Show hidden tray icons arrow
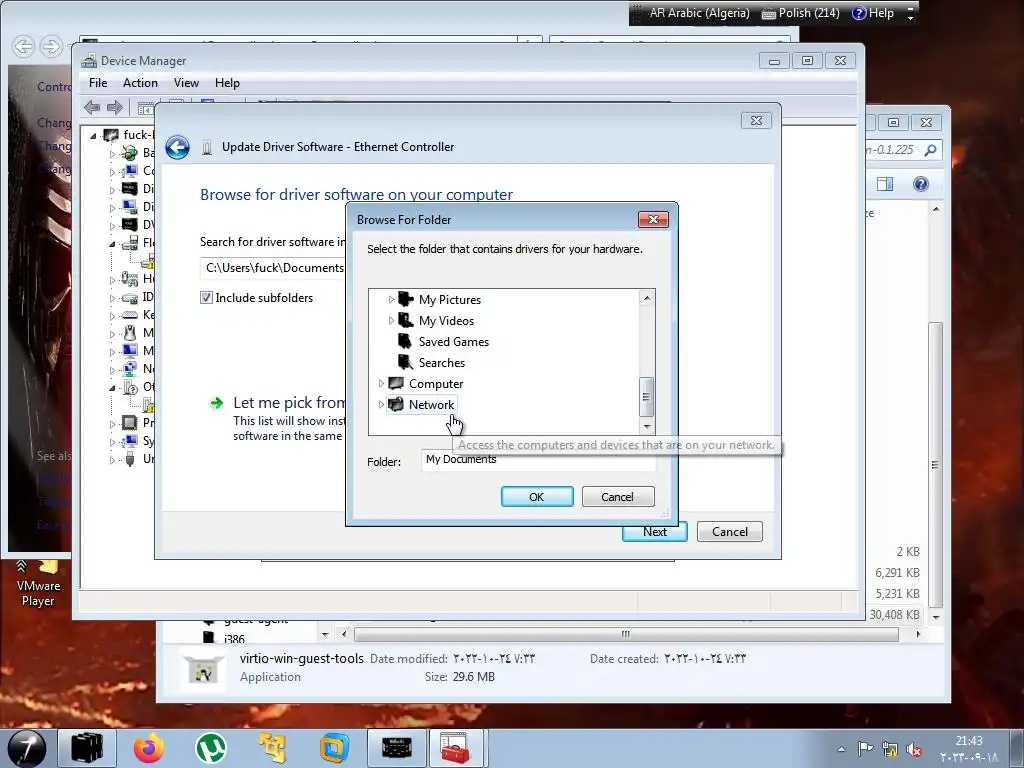The width and height of the screenshot is (1024, 768). click(841, 750)
